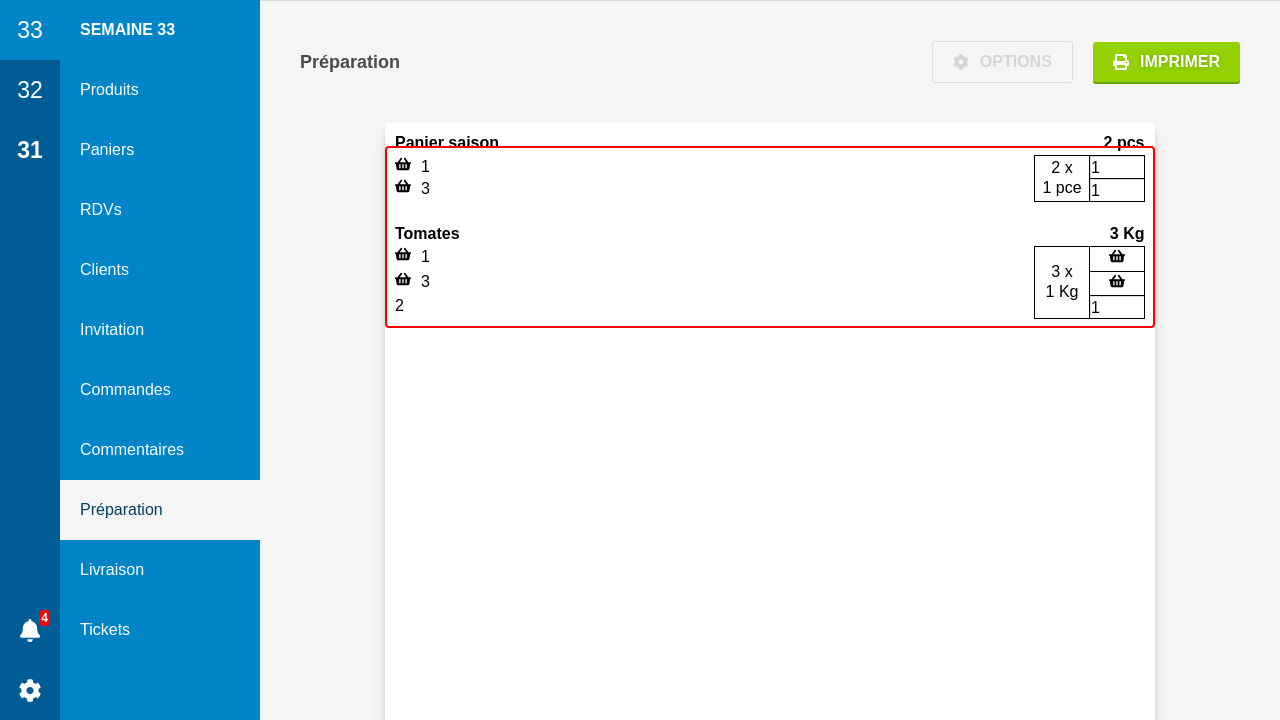Click the Tomates product heading
1280x720 pixels.
427,234
